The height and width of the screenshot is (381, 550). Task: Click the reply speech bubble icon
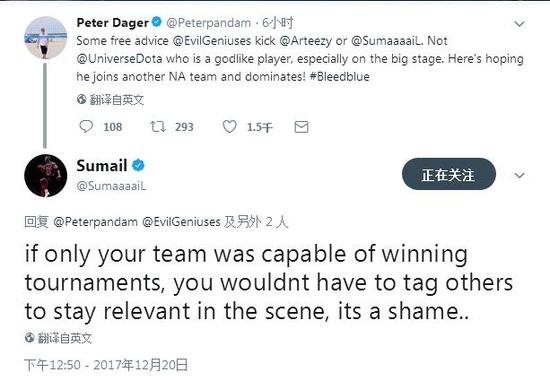(x=86, y=127)
